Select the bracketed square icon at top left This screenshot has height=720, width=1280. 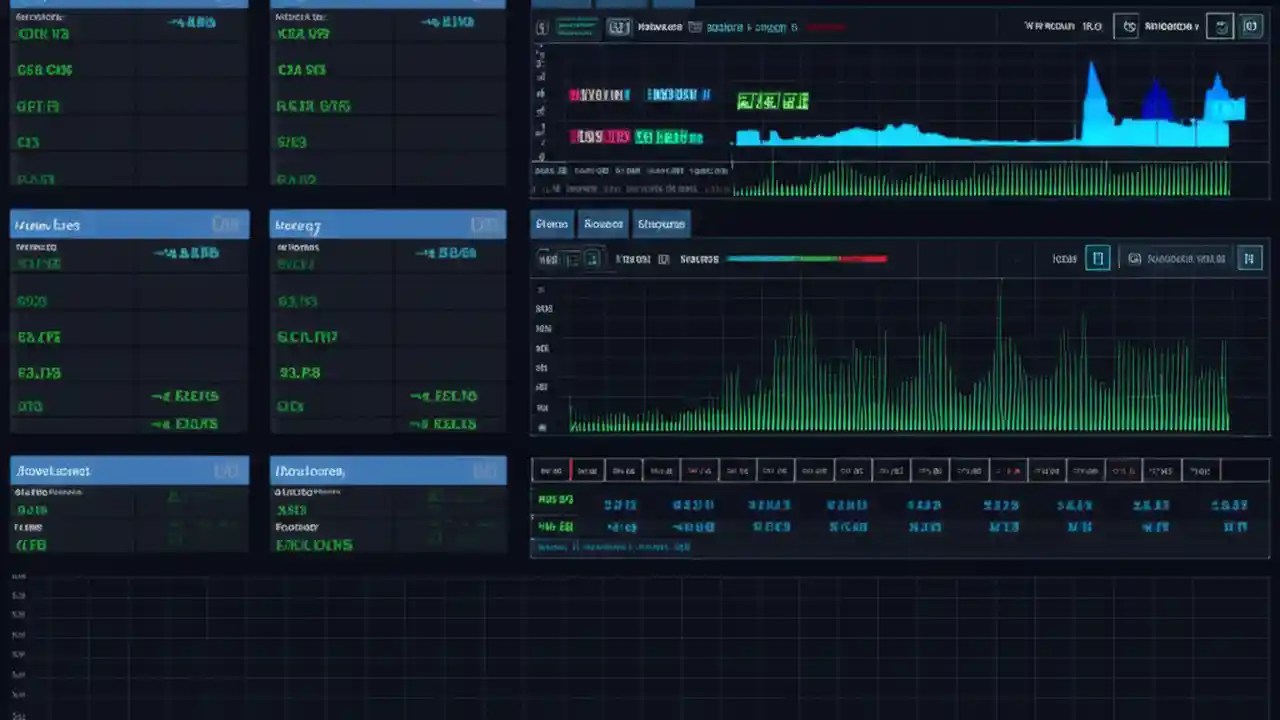[543, 27]
